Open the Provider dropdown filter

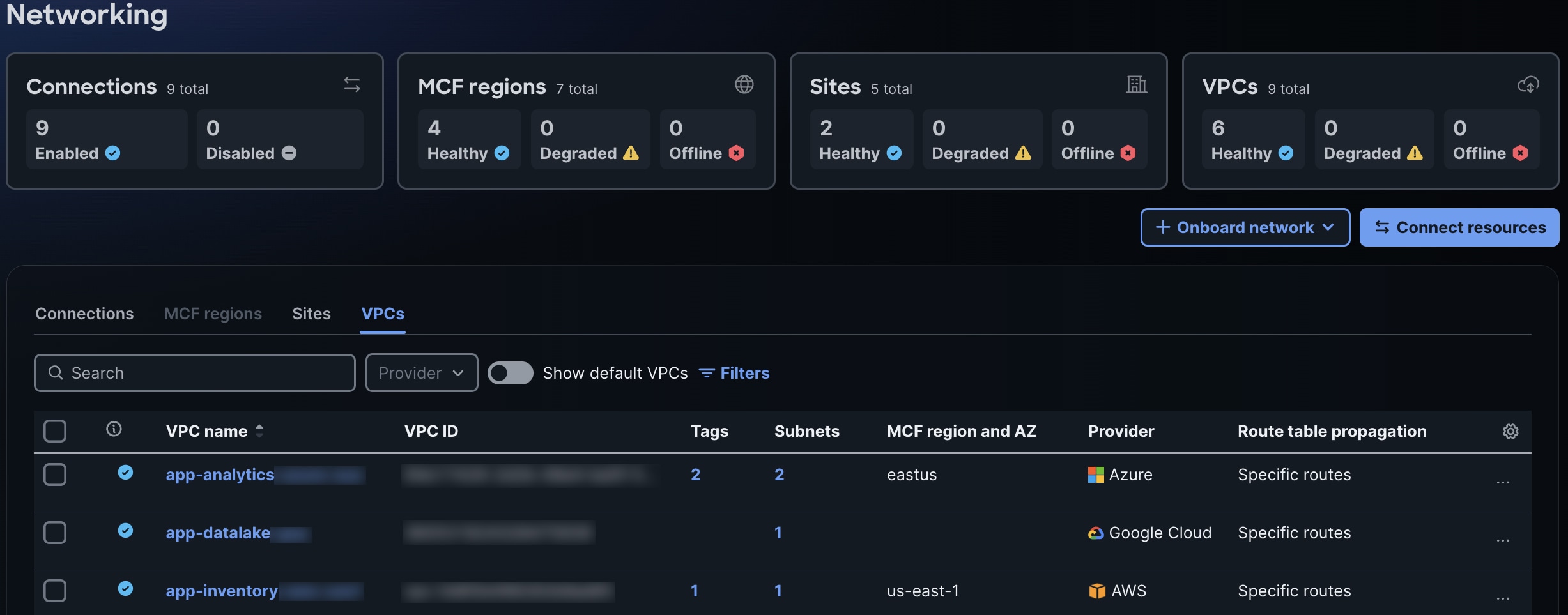point(422,372)
